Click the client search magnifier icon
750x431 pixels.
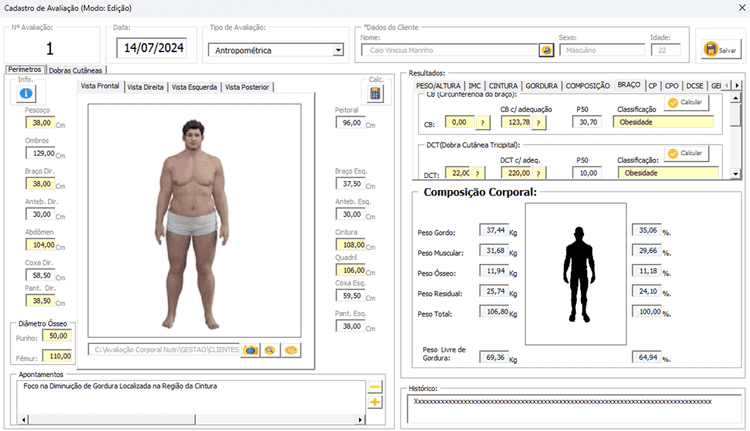[x=546, y=50]
